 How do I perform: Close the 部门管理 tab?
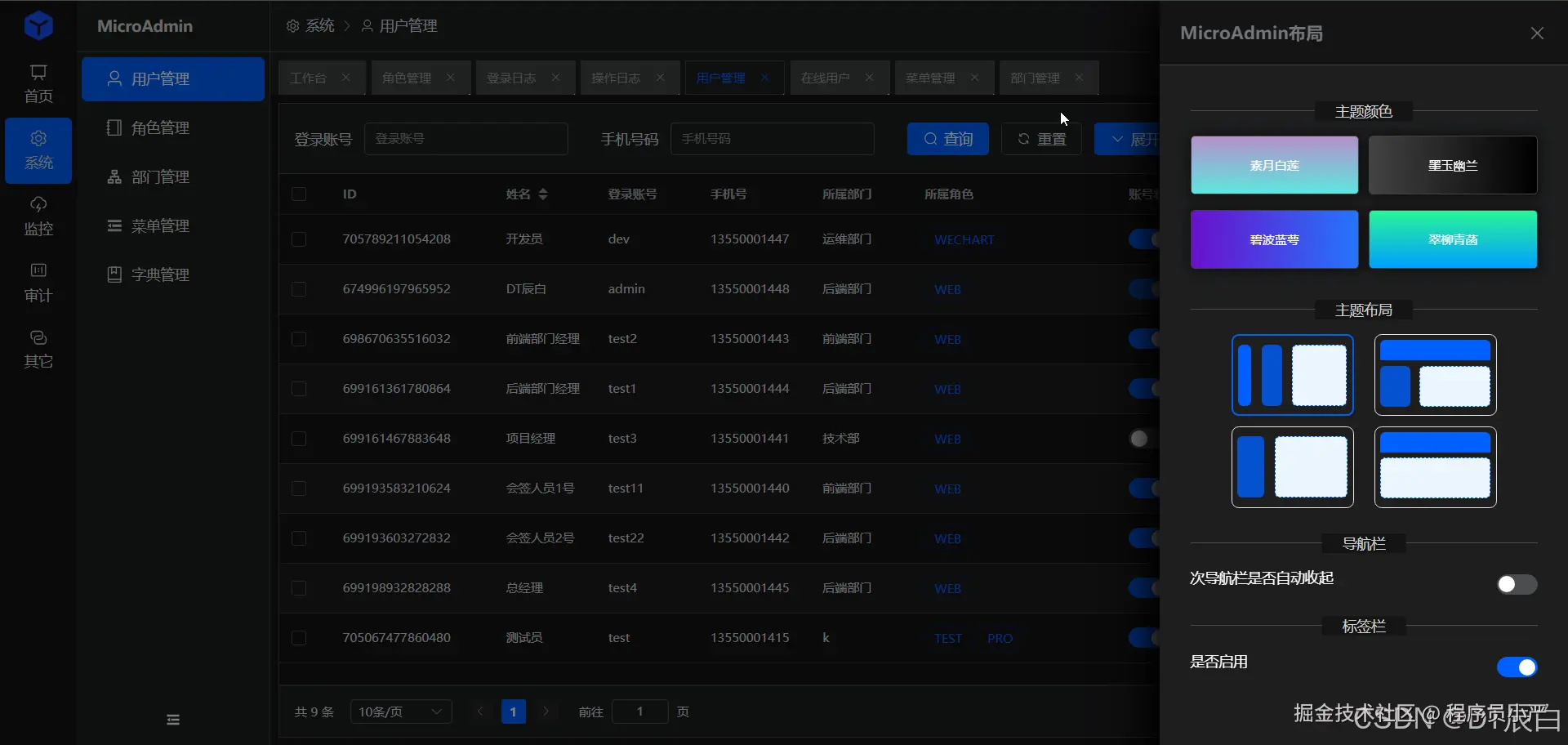1079,78
